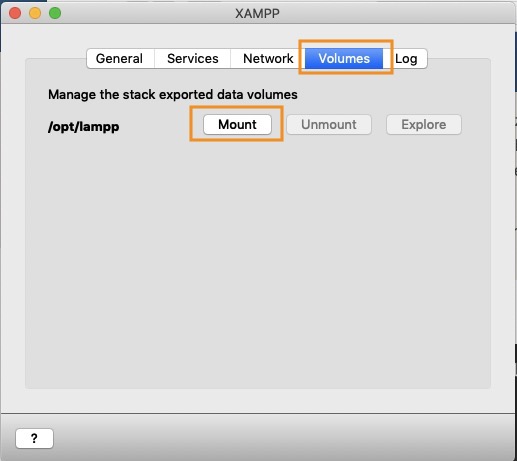
Task: Switch to the General tab
Action: click(120, 59)
